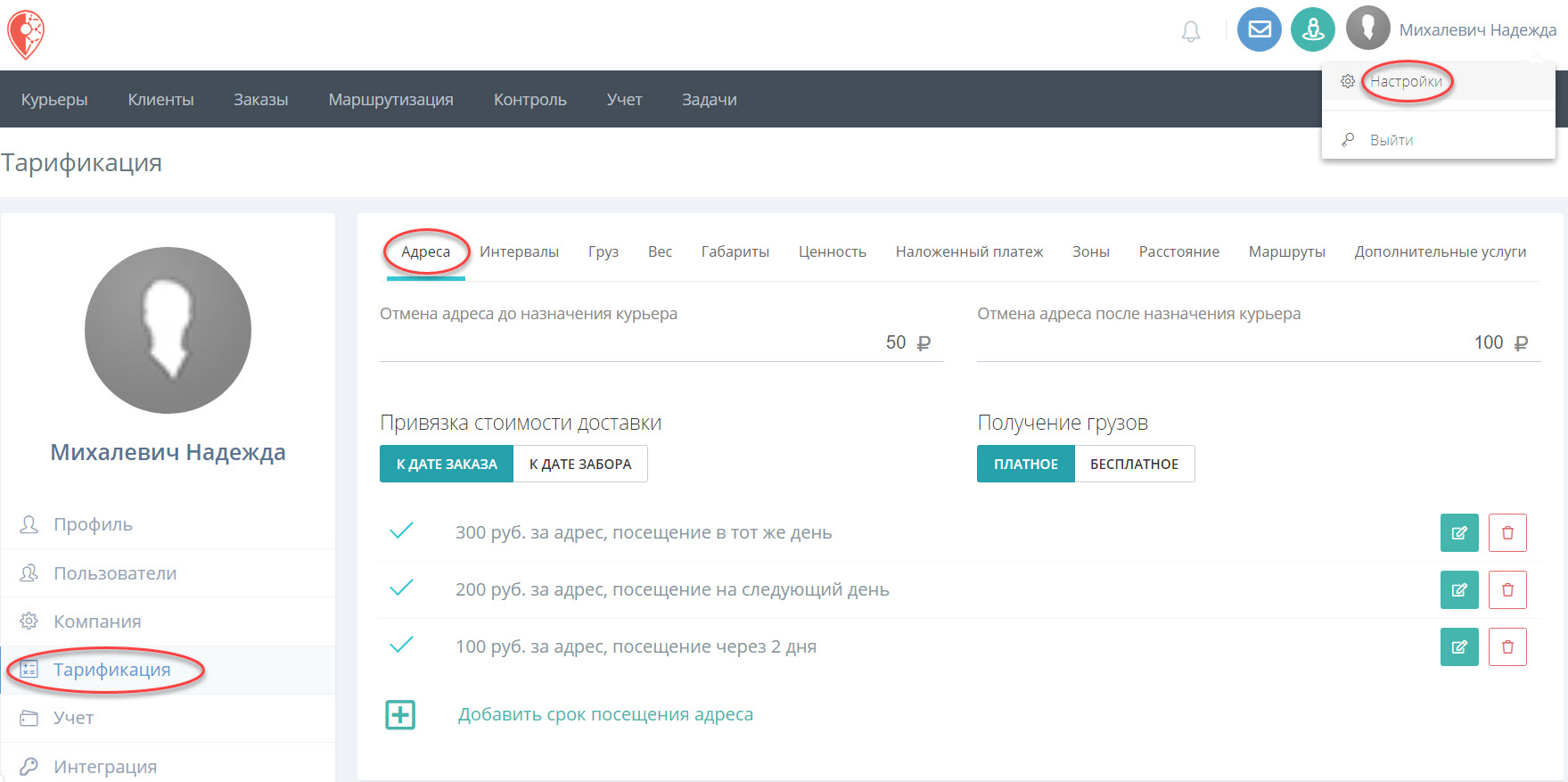
Task: Open Задачи in main navigation
Action: tap(710, 99)
